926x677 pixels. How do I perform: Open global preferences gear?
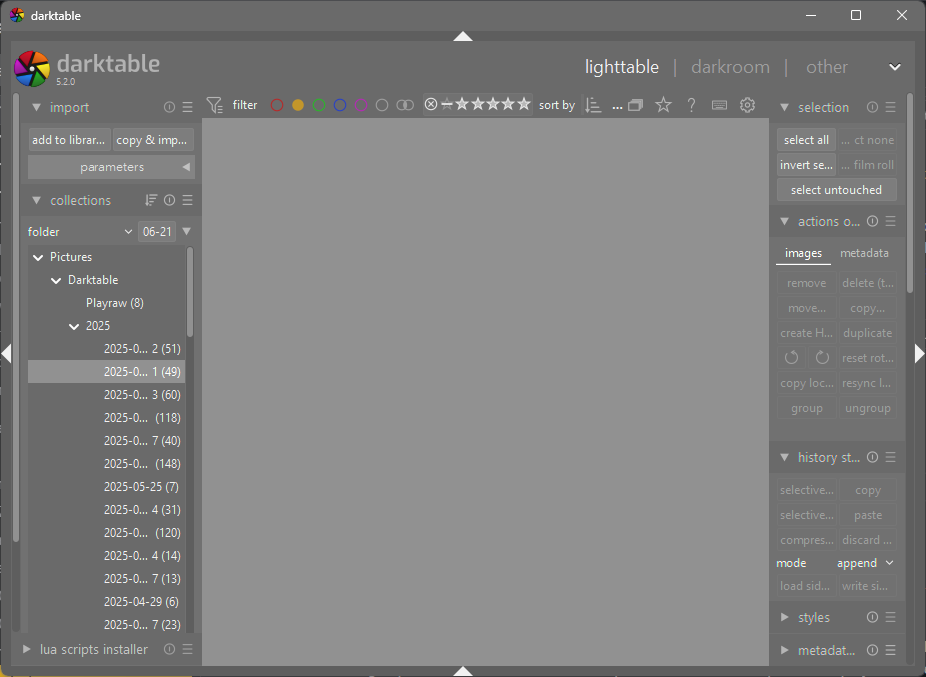click(x=748, y=105)
